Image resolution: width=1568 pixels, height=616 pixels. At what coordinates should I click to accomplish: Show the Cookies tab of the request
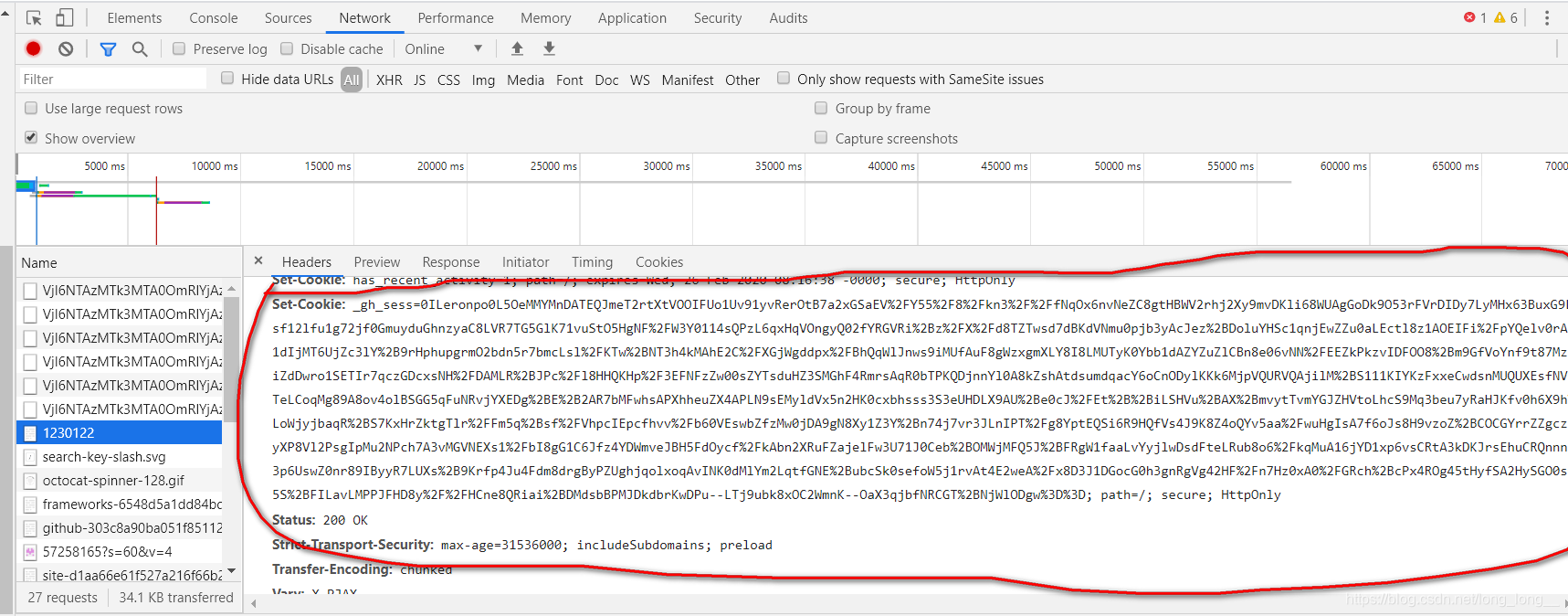click(x=659, y=262)
